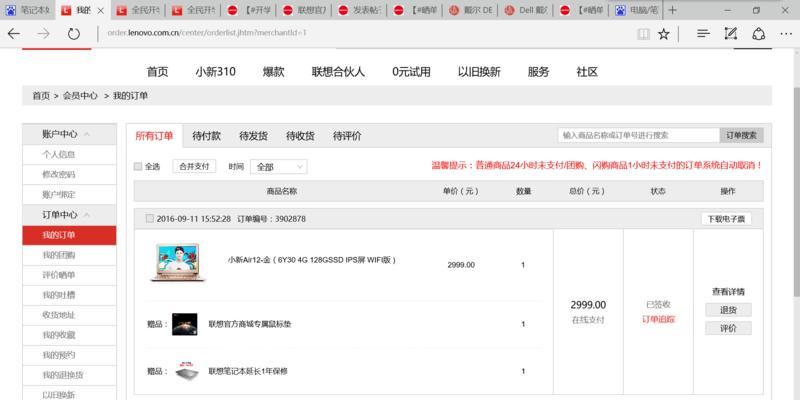
Task: Click 查看详情 for the order
Action: coord(728,292)
